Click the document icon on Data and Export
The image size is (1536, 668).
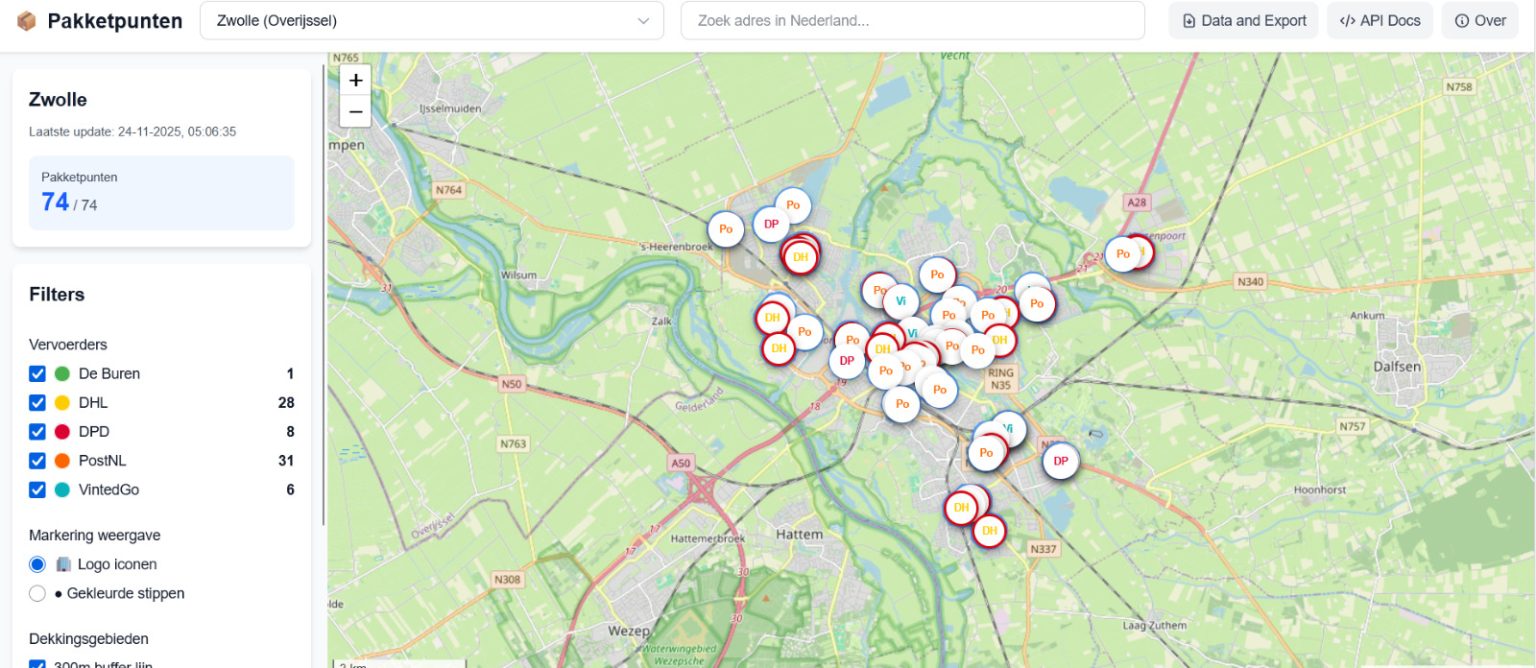(x=1189, y=19)
